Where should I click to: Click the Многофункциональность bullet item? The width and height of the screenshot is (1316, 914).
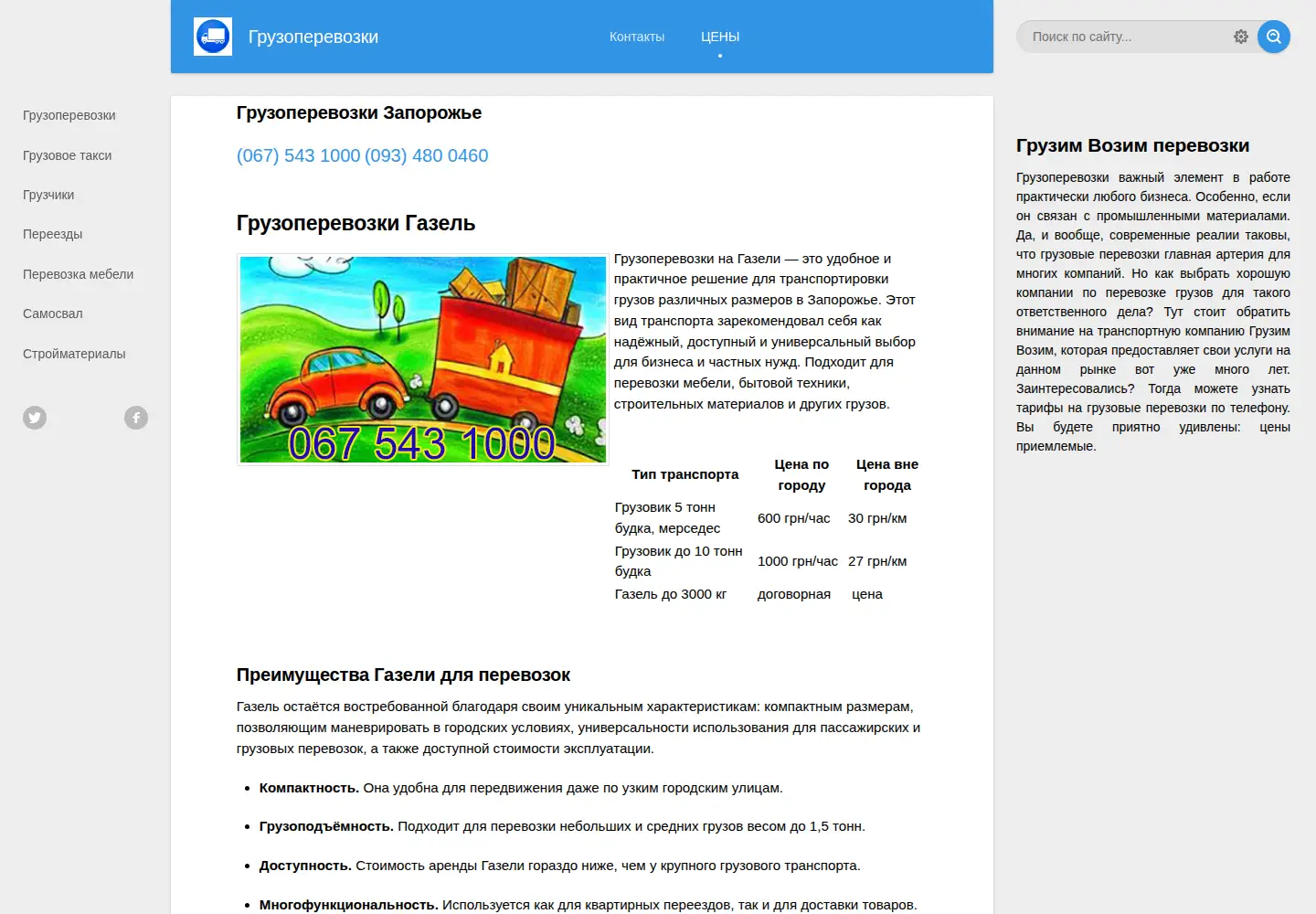(588, 905)
